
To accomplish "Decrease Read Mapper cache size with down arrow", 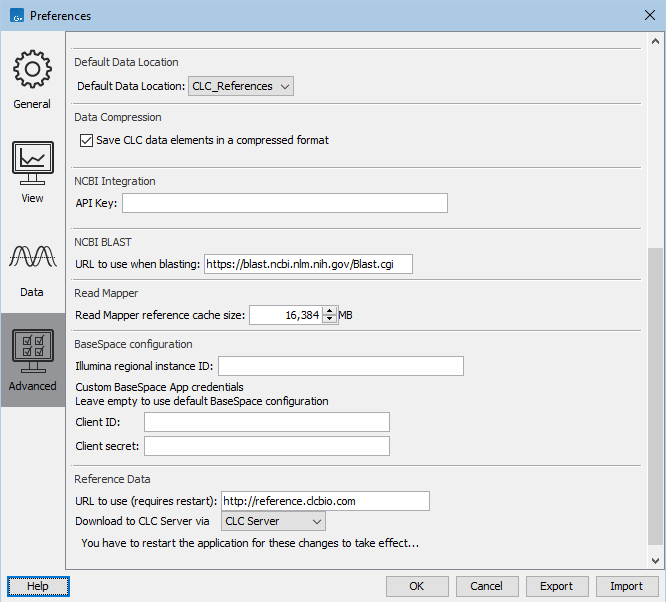I will coord(329,320).
